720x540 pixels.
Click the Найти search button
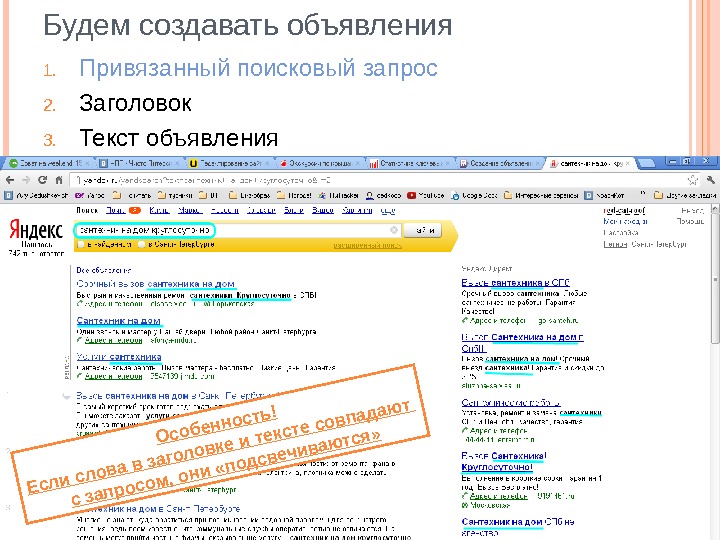point(423,230)
